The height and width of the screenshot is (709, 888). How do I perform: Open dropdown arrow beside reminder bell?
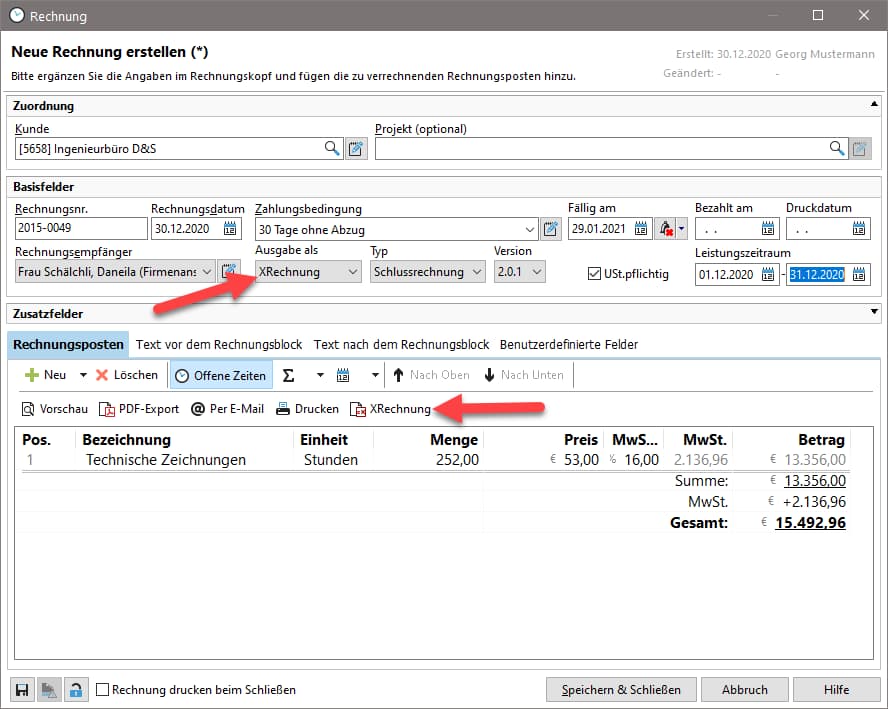[681, 229]
